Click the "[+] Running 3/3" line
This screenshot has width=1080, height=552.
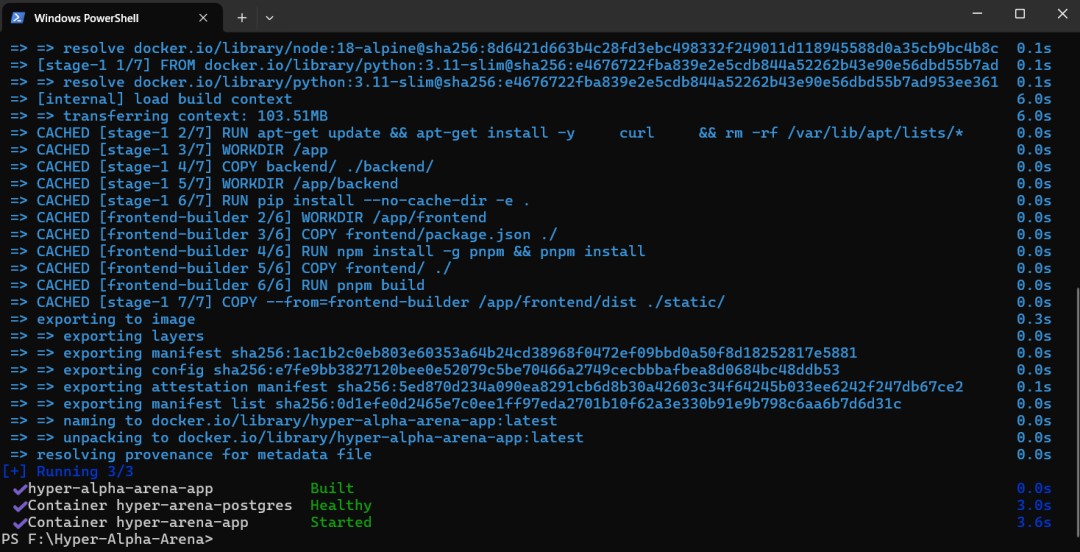point(68,471)
